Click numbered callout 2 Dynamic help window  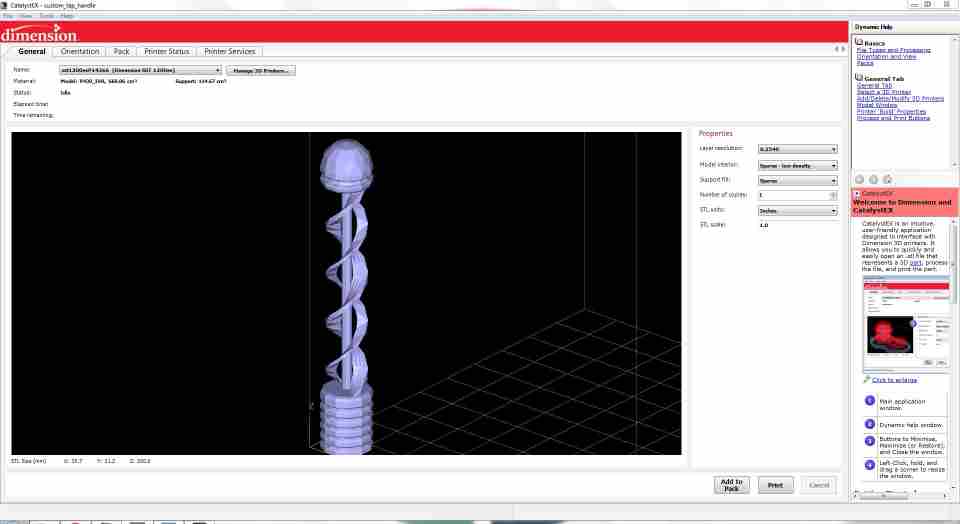869,424
